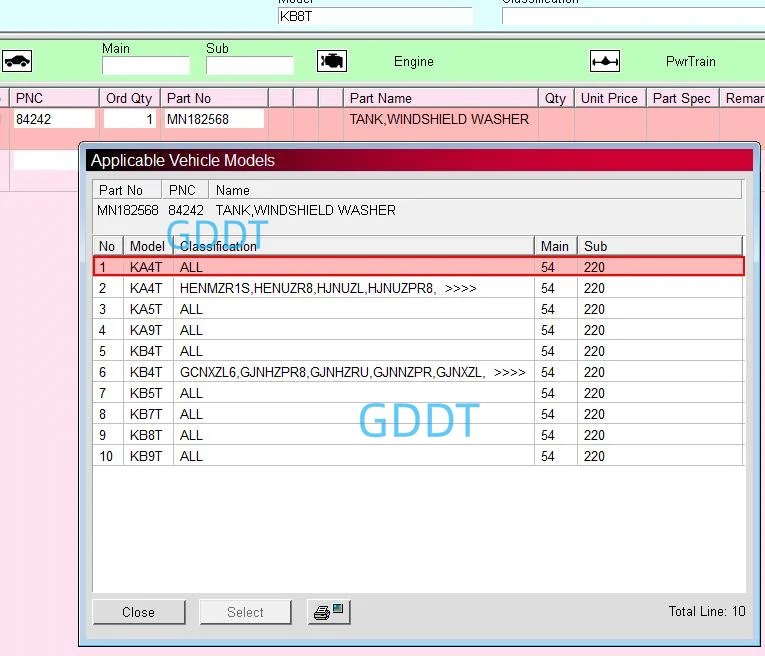Click the Part No field MN182568
Screen dimensions: 765x656
pyautogui.click(x=214, y=119)
